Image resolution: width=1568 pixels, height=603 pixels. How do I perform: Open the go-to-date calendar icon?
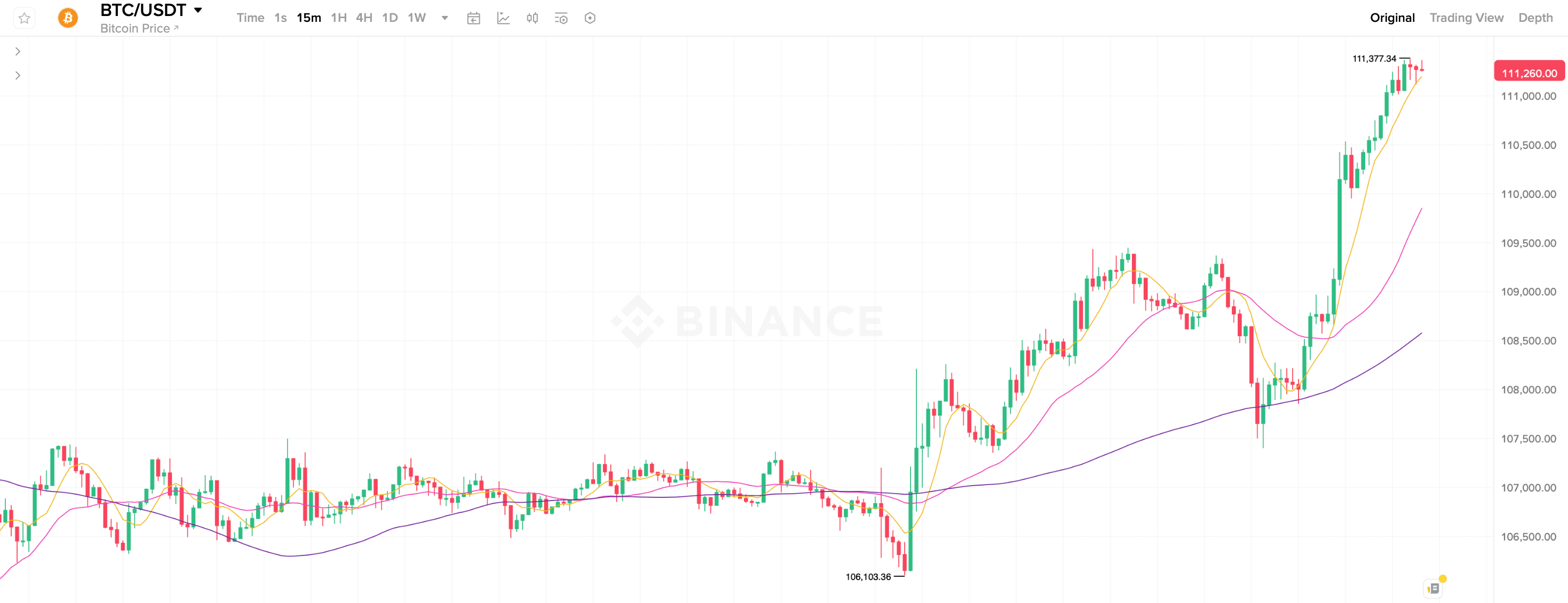[473, 18]
